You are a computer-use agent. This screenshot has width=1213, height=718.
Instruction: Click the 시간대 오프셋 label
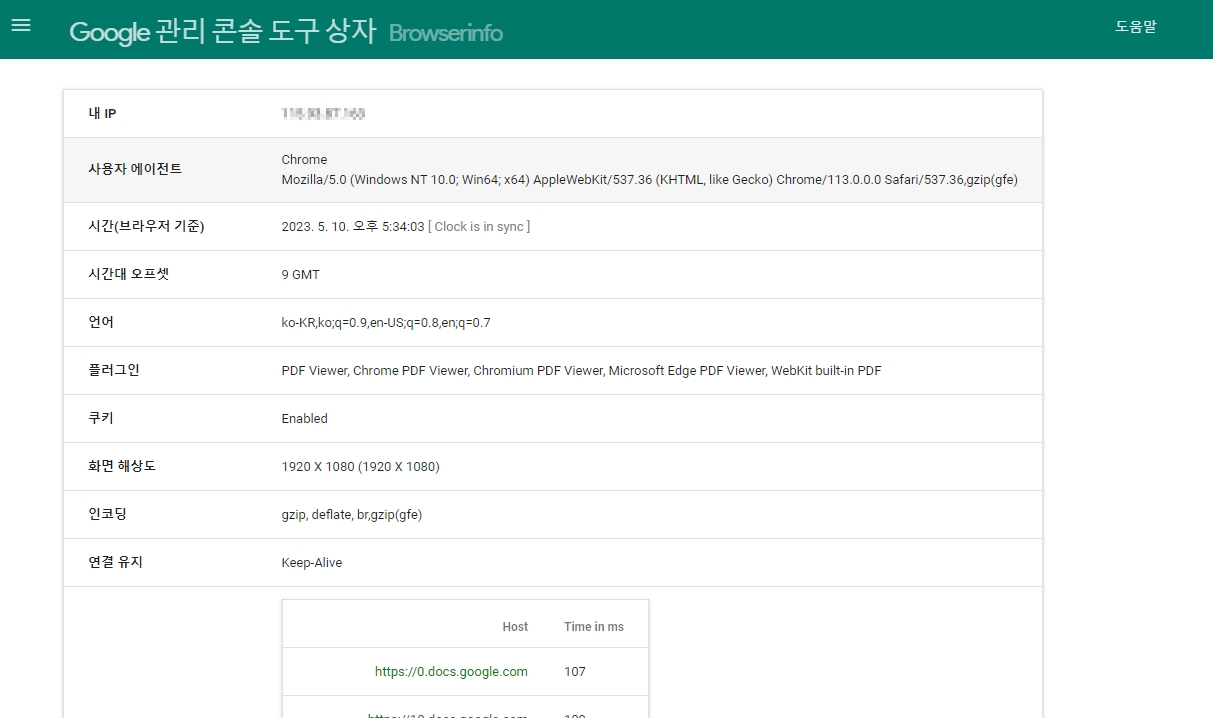129,274
